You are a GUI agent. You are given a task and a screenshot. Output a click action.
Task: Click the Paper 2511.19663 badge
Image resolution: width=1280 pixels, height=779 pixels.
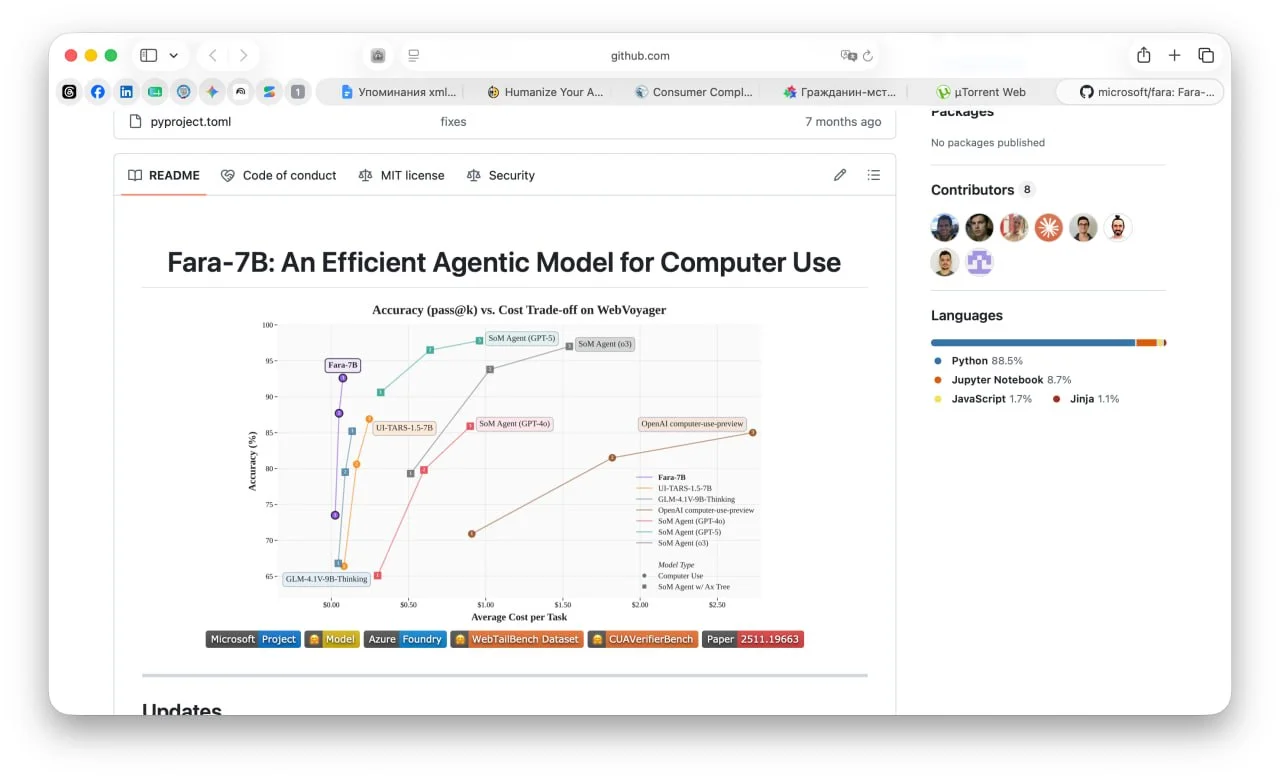[753, 639]
